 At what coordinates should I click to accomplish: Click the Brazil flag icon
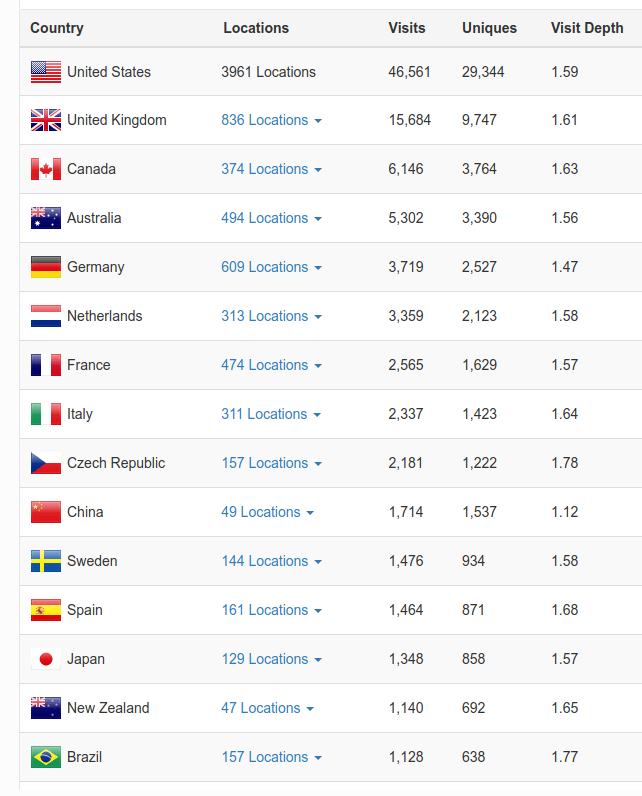pyautogui.click(x=46, y=758)
